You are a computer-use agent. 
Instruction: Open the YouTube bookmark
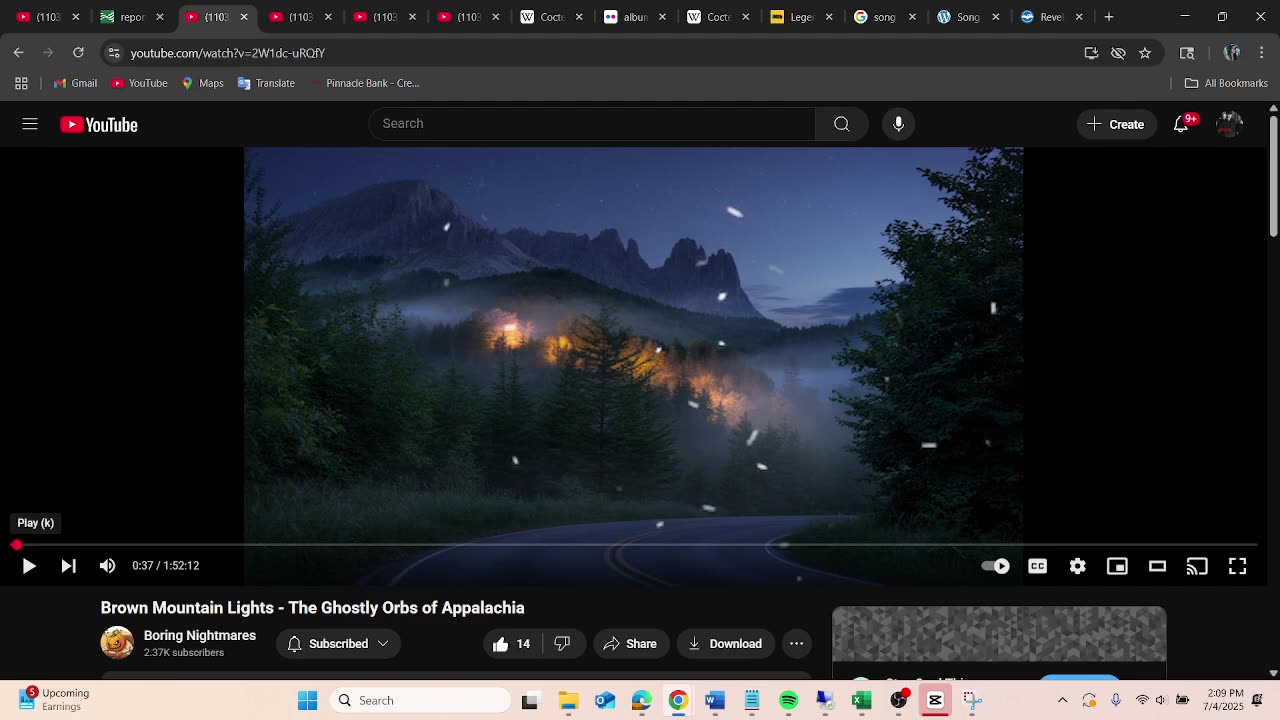pos(139,83)
